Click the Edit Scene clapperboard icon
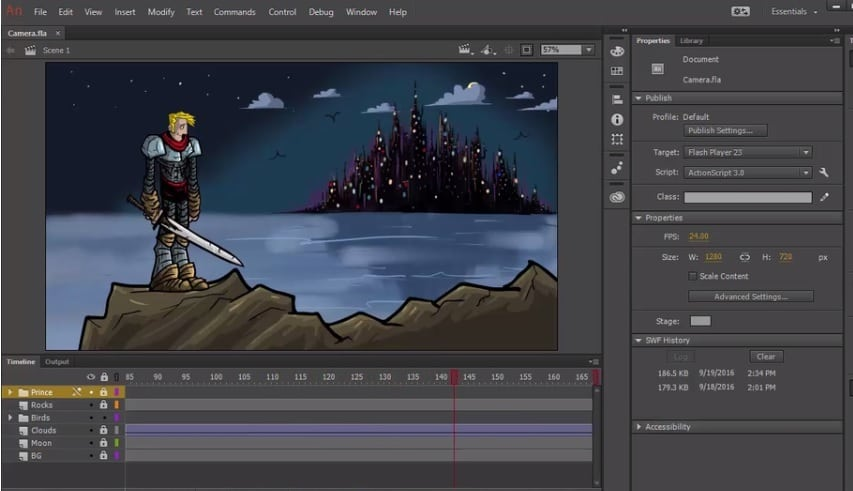Viewport: 853px width, 491px height. (466, 49)
